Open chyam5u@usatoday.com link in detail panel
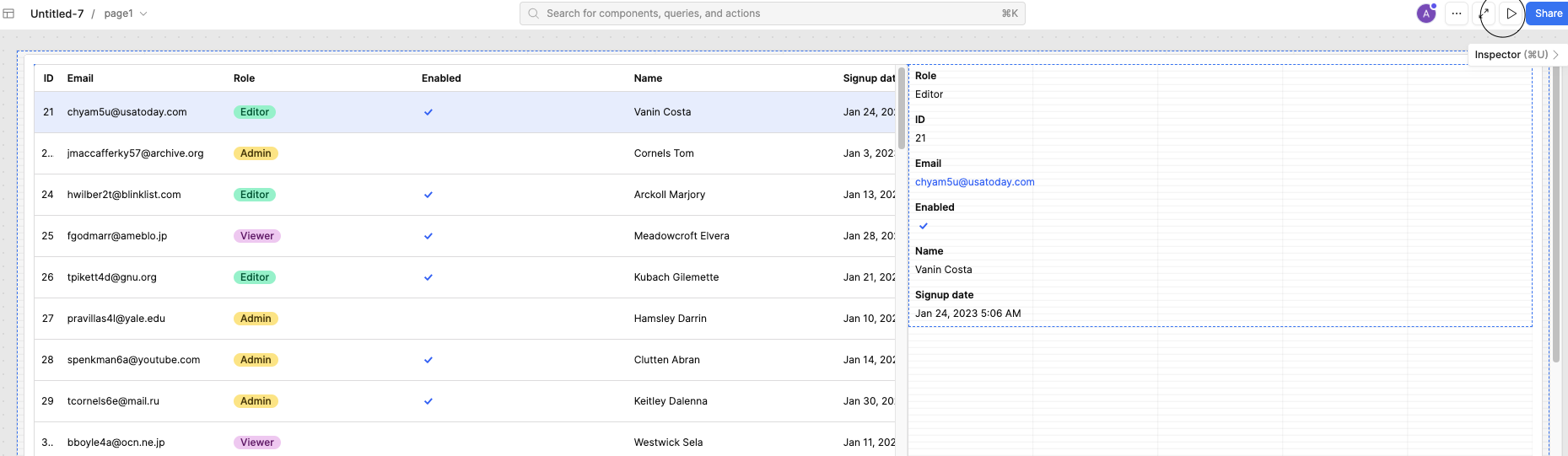 coord(974,182)
